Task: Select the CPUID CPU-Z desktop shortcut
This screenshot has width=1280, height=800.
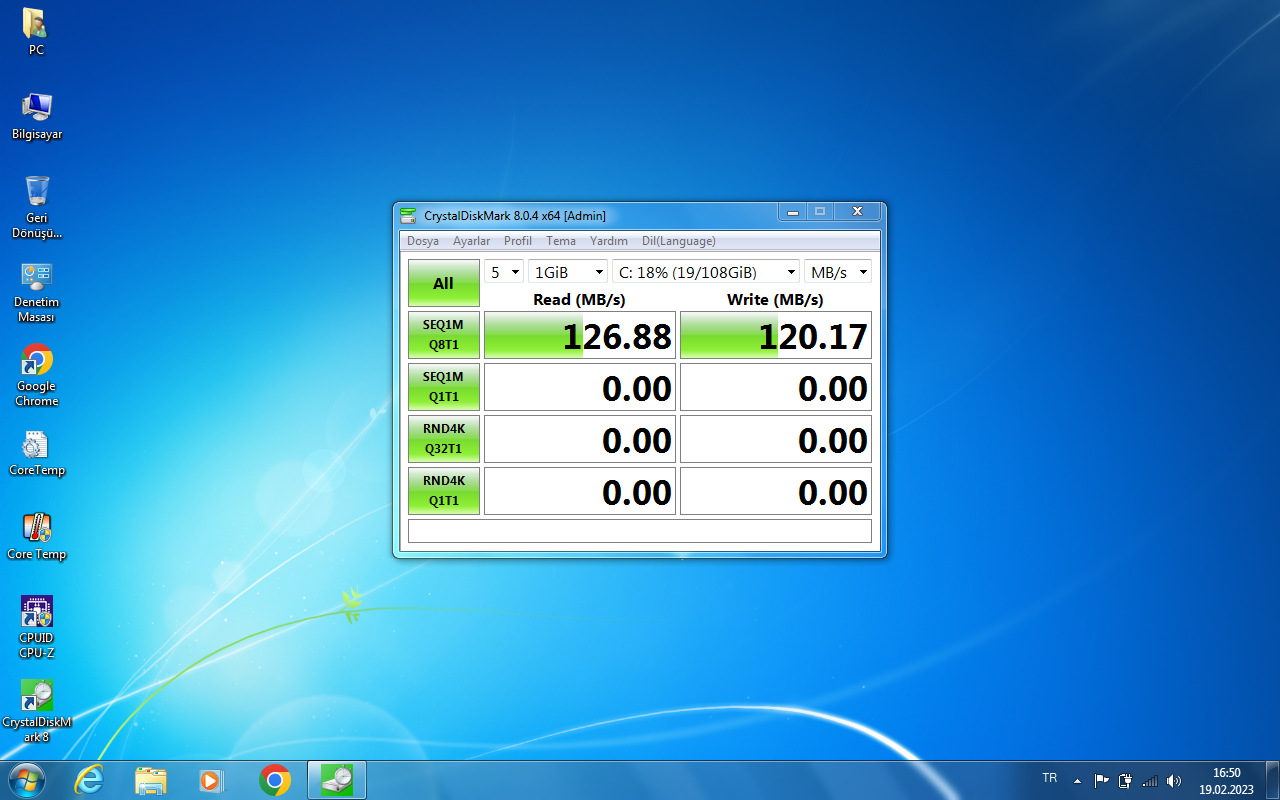Action: [x=37, y=627]
